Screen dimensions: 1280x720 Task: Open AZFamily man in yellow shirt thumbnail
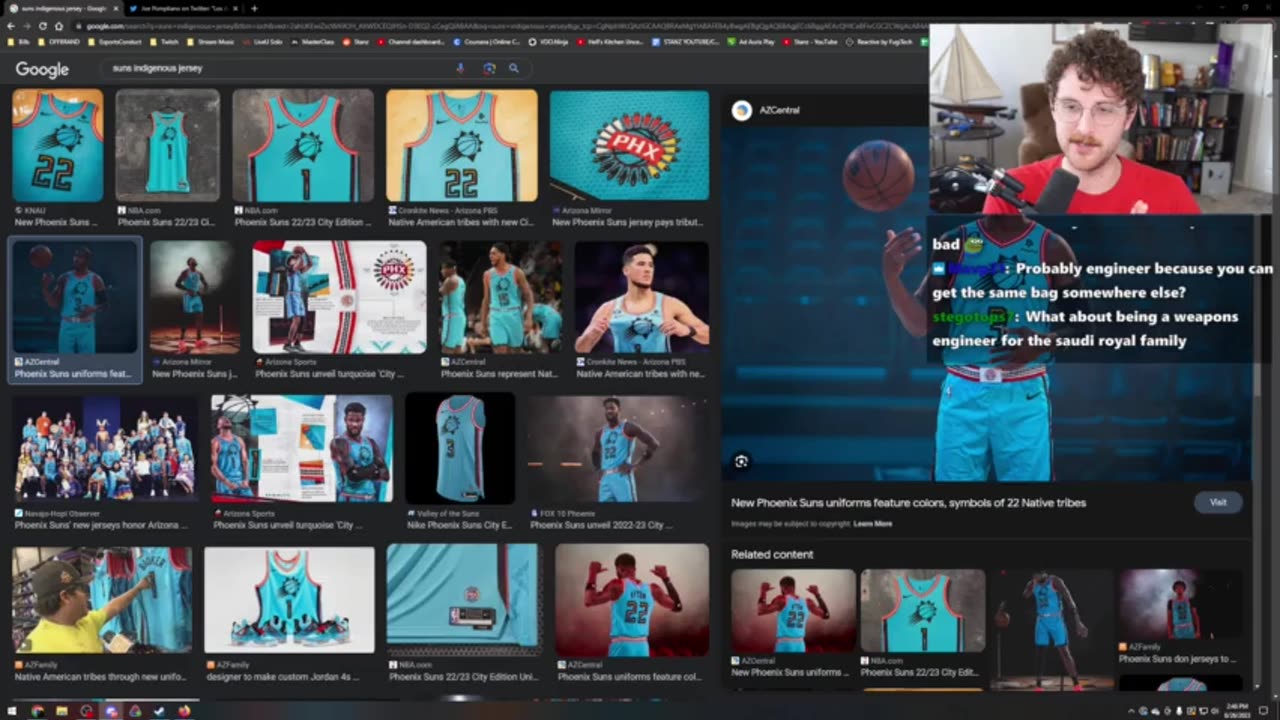tap(102, 600)
